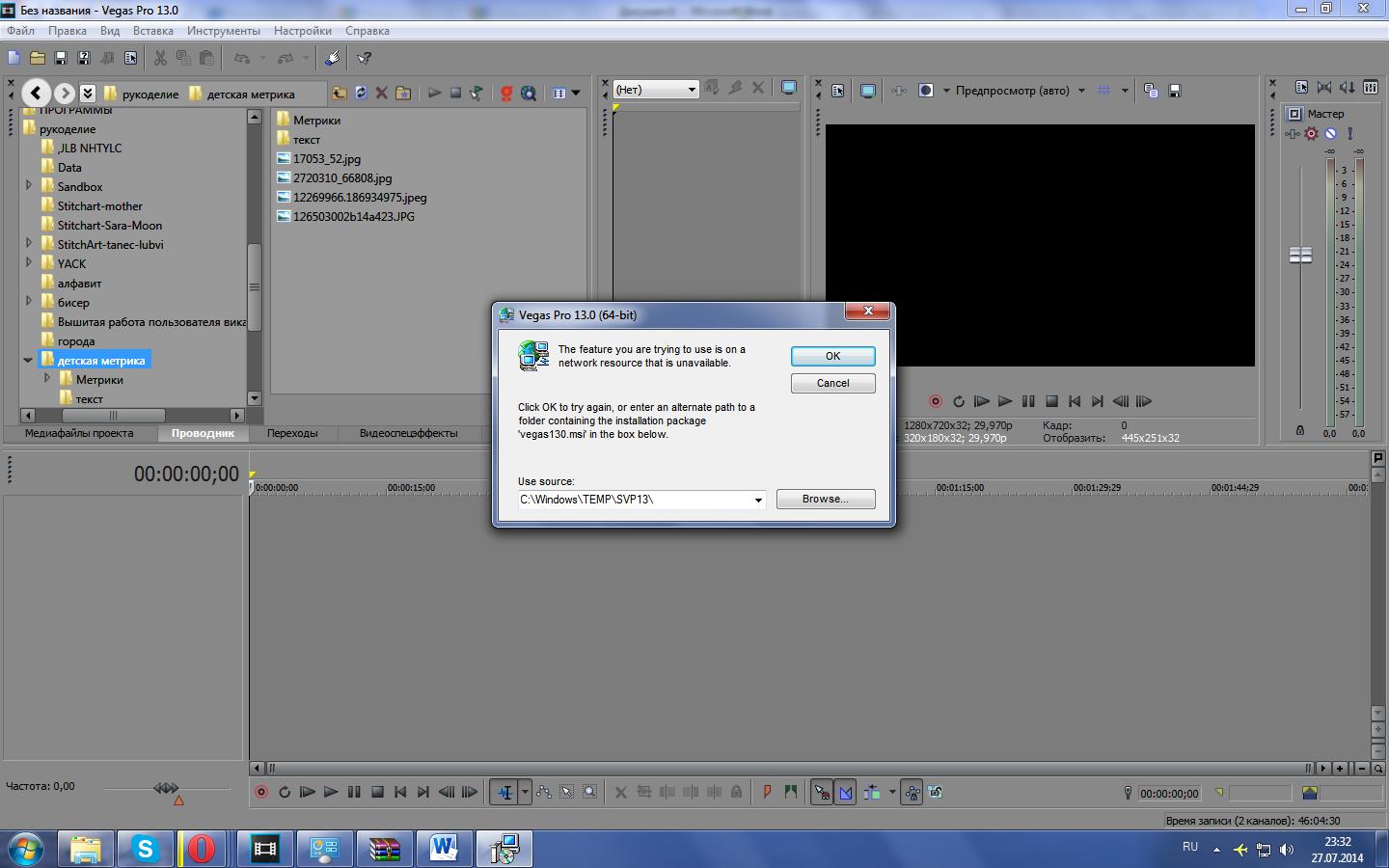The height and width of the screenshot is (868, 1389).
Task: Expand the Sandbox folder in the tree
Action: coord(28,185)
